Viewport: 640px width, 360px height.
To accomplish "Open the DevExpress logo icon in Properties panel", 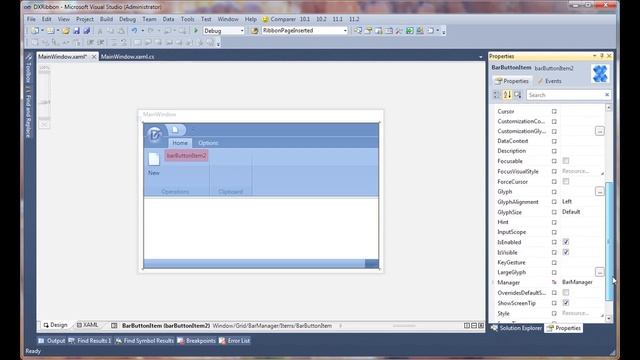I will [600, 74].
